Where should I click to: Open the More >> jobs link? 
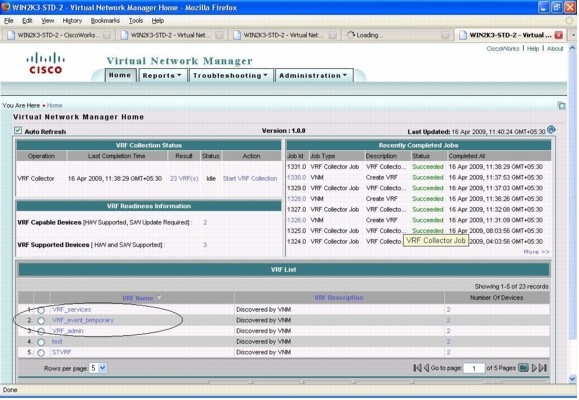[536, 252]
